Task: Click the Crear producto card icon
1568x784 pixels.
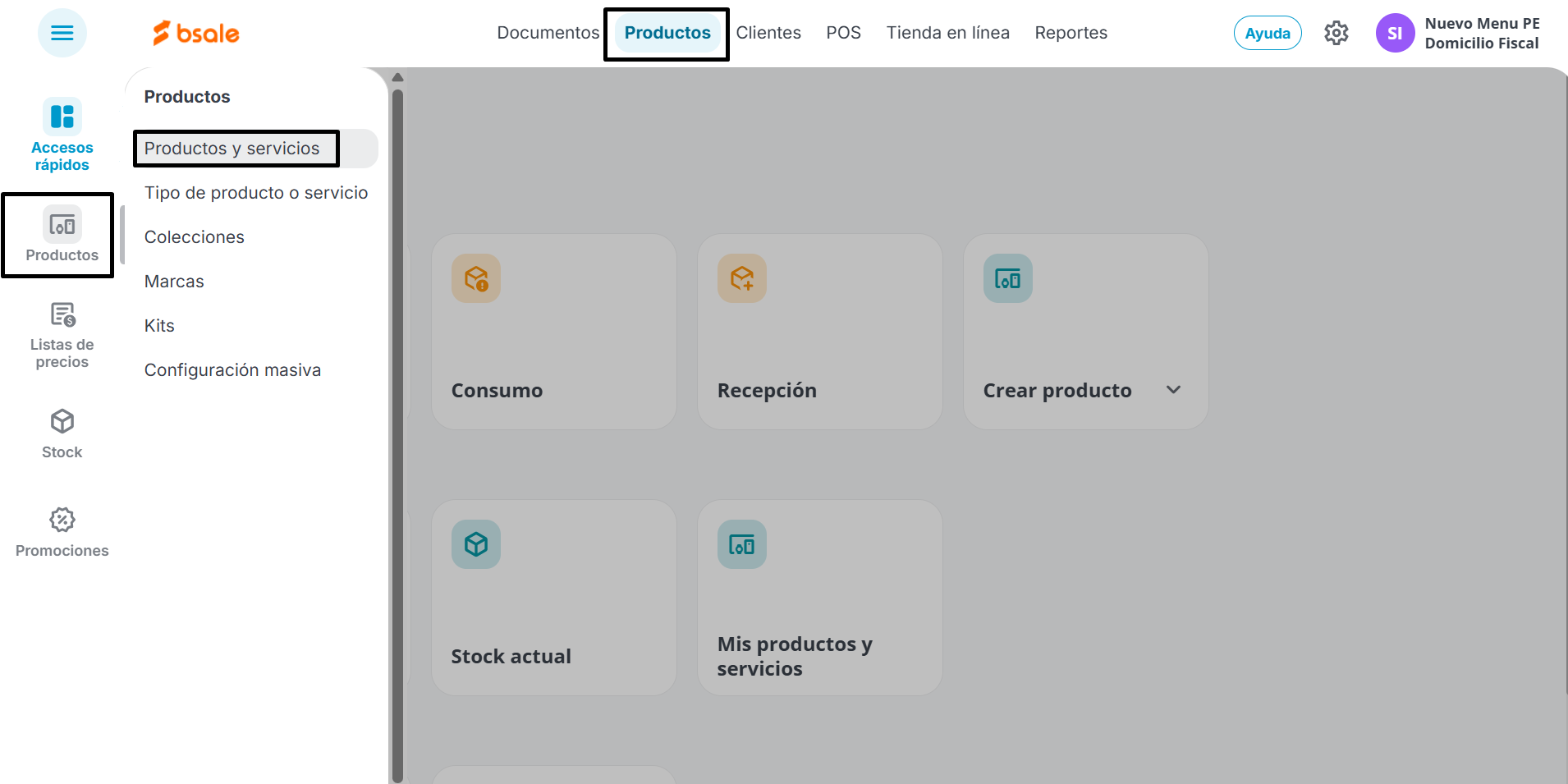Action: pyautogui.click(x=1008, y=278)
